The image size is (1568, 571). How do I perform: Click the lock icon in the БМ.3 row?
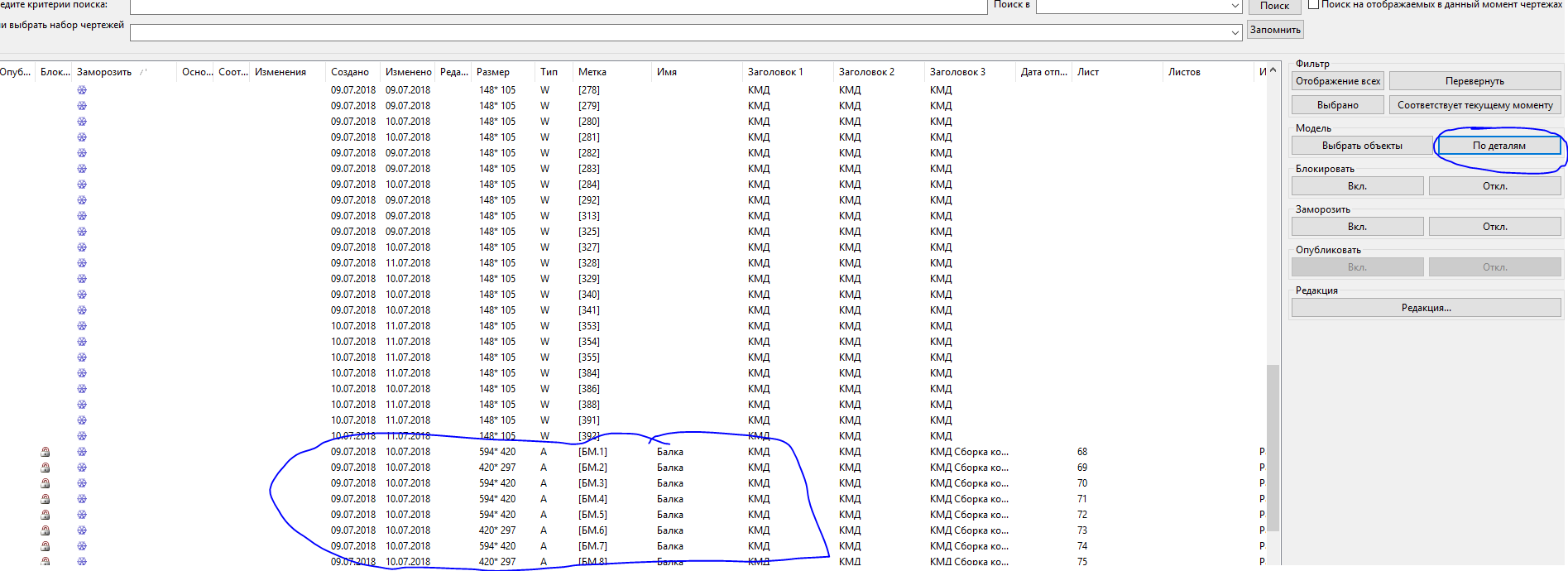[46, 483]
